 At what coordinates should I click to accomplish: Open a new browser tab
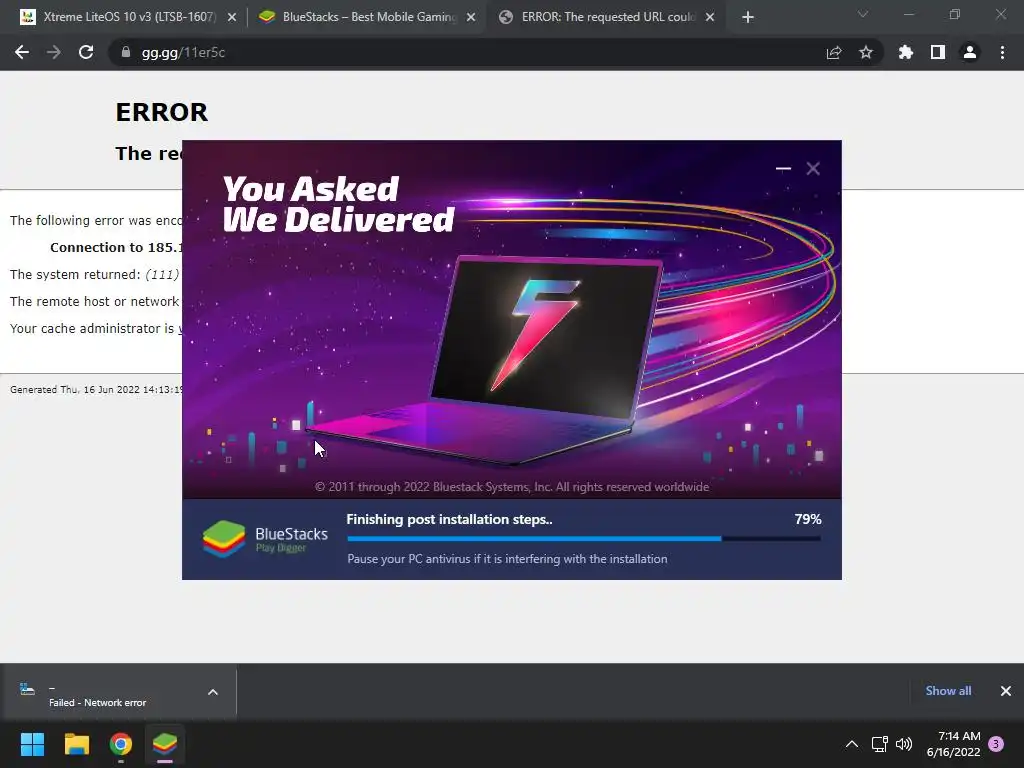click(x=748, y=17)
